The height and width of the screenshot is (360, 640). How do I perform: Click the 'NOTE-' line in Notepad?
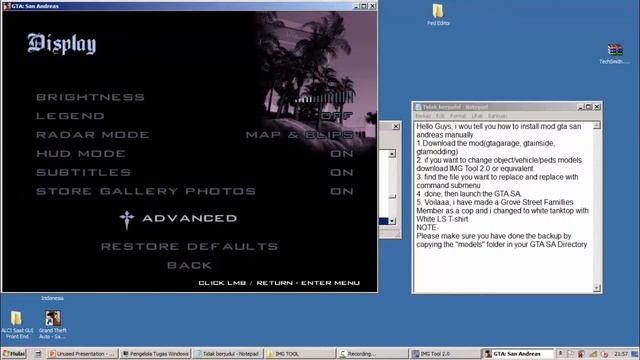pyautogui.click(x=428, y=227)
